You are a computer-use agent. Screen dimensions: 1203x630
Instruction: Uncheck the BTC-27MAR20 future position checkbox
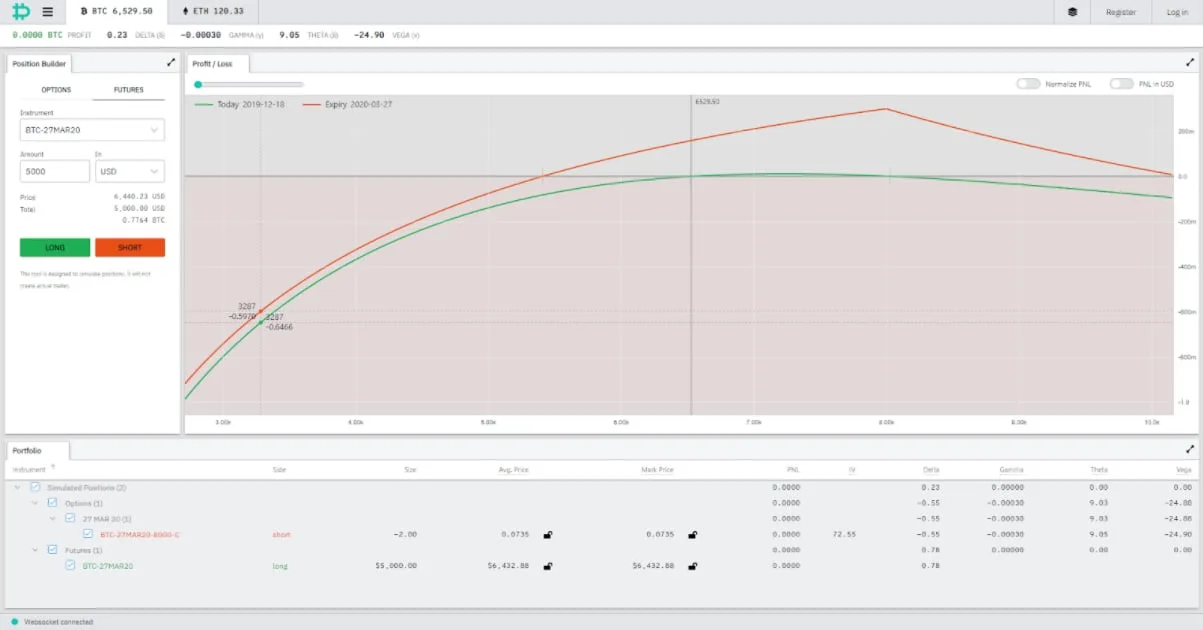tap(70, 566)
